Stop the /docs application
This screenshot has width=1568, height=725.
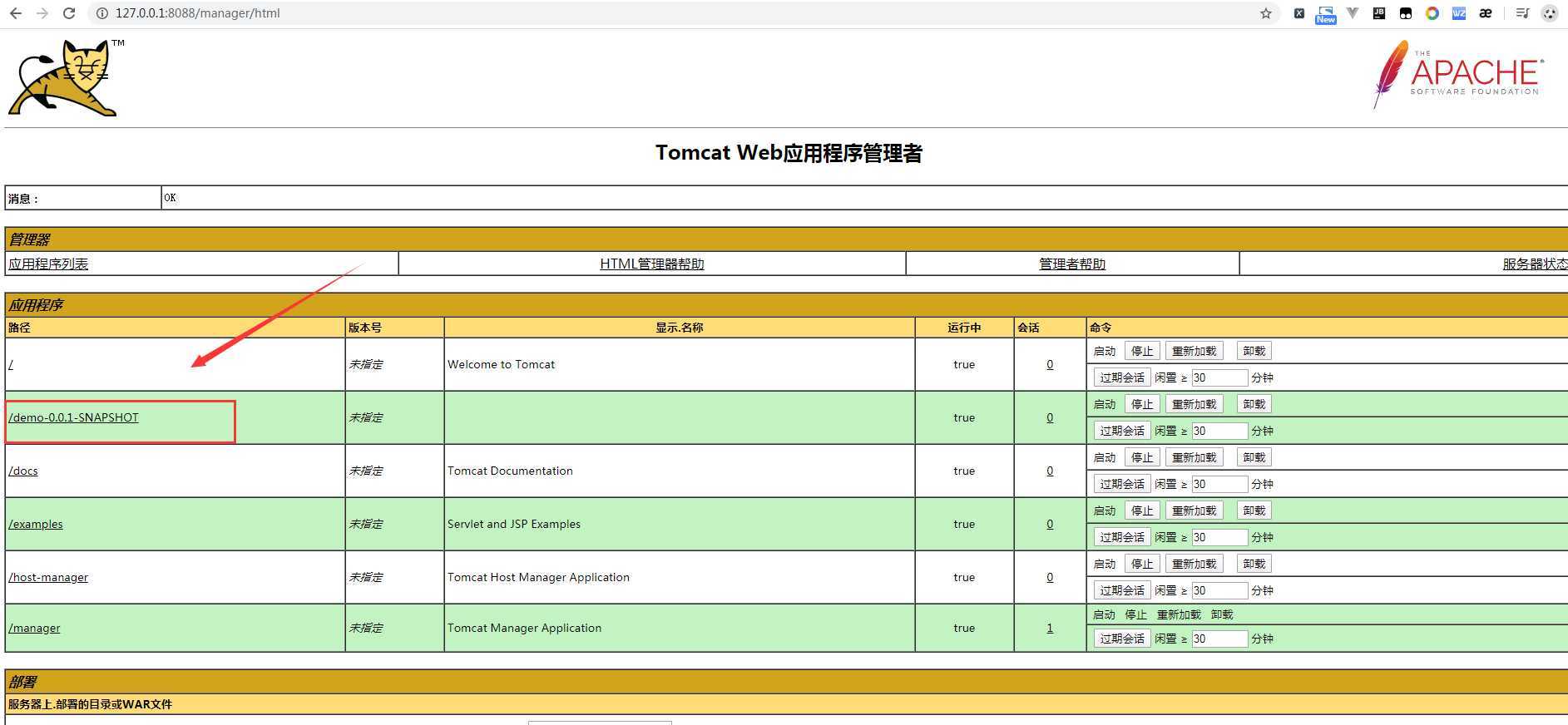tap(1142, 457)
